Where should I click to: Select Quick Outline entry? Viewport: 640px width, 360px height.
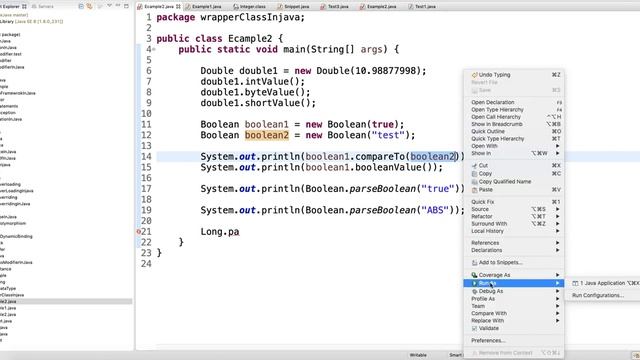coord(514,131)
